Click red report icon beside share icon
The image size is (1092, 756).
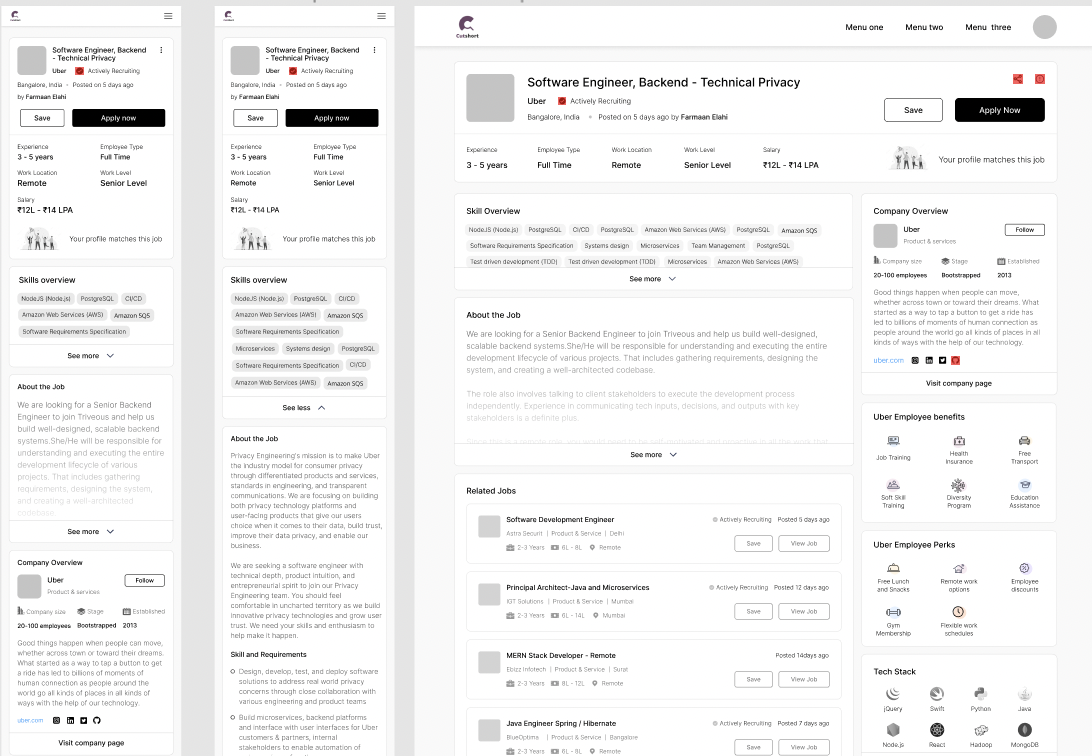pyautogui.click(x=1040, y=79)
